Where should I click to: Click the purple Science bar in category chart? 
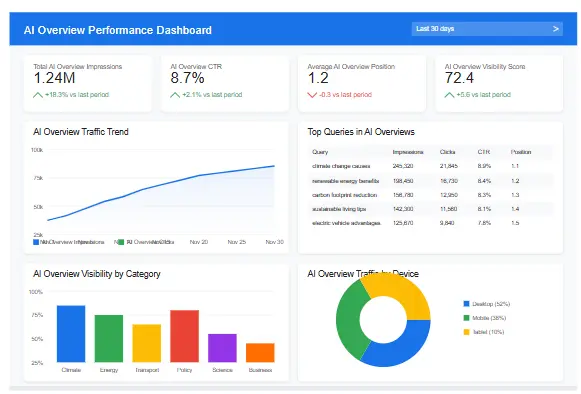pyautogui.click(x=222, y=348)
